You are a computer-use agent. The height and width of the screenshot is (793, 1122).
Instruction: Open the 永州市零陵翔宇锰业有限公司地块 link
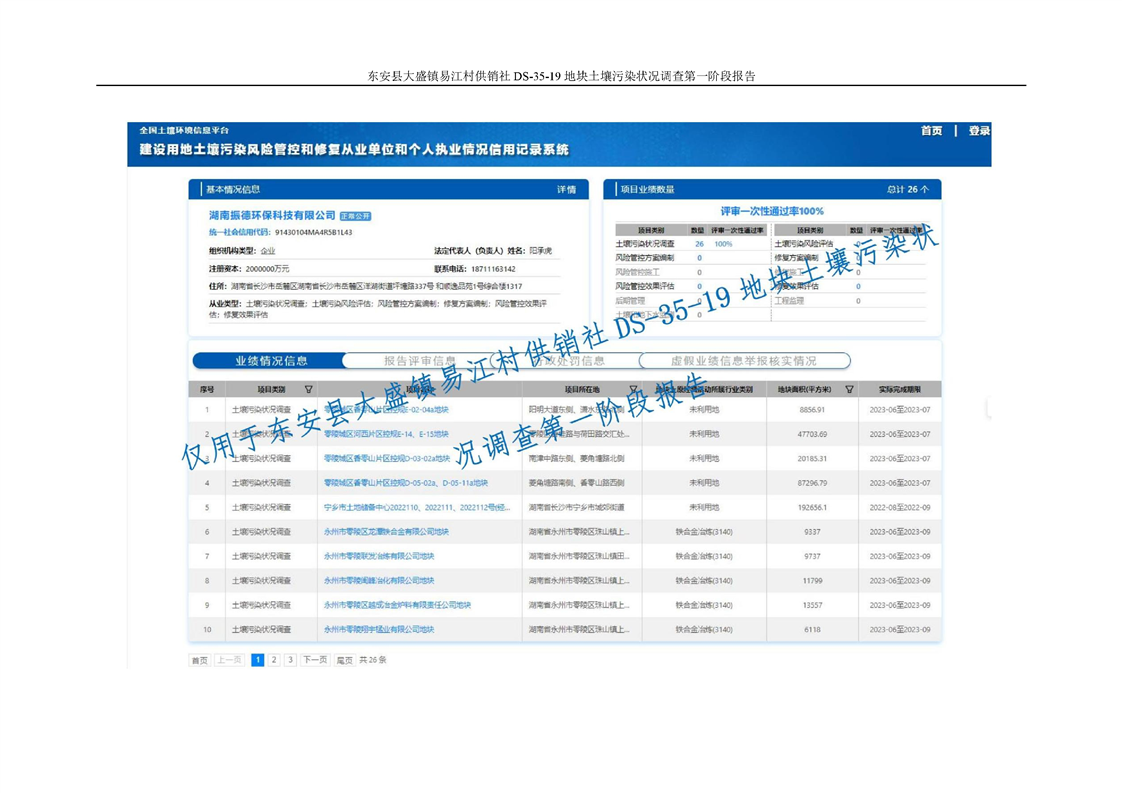click(379, 630)
